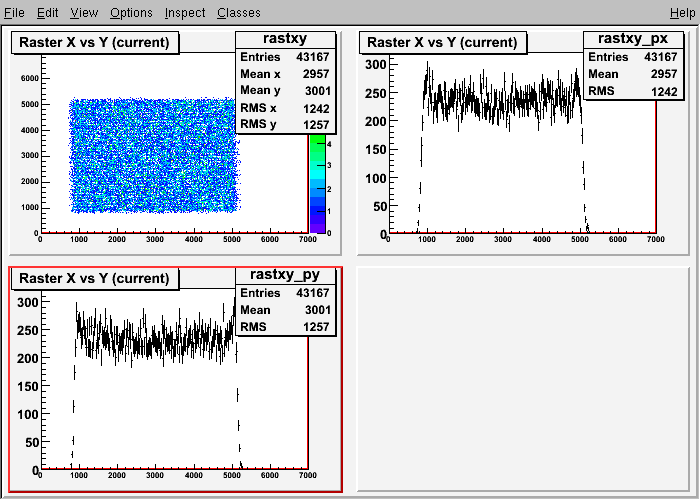
Task: Click the empty fourth pad of the canvas
Action: tap(523, 379)
